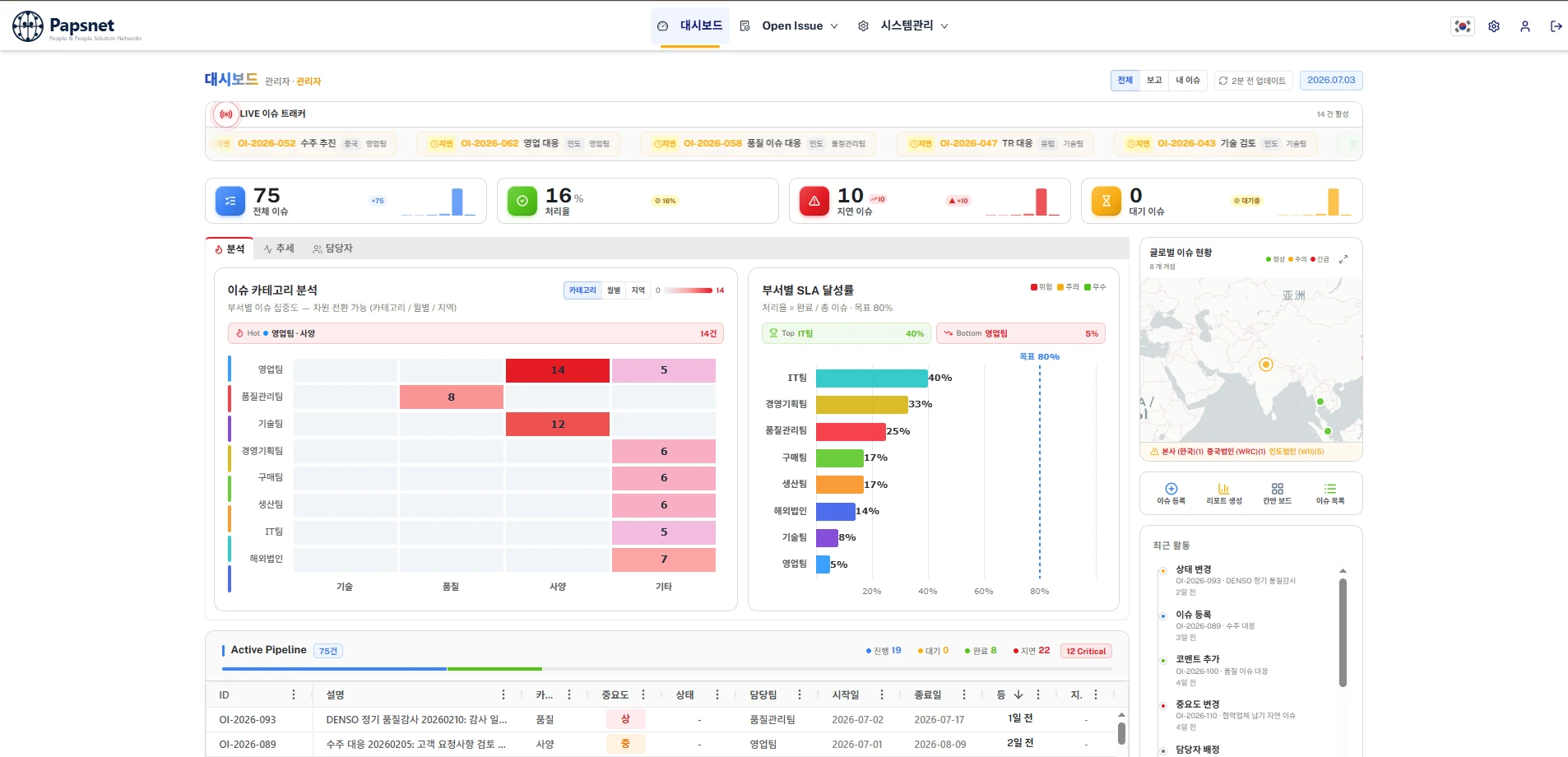The height and width of the screenshot is (757, 1568).
Task: Toggle the 우수 legend in SLA chart
Action: 1095,287
